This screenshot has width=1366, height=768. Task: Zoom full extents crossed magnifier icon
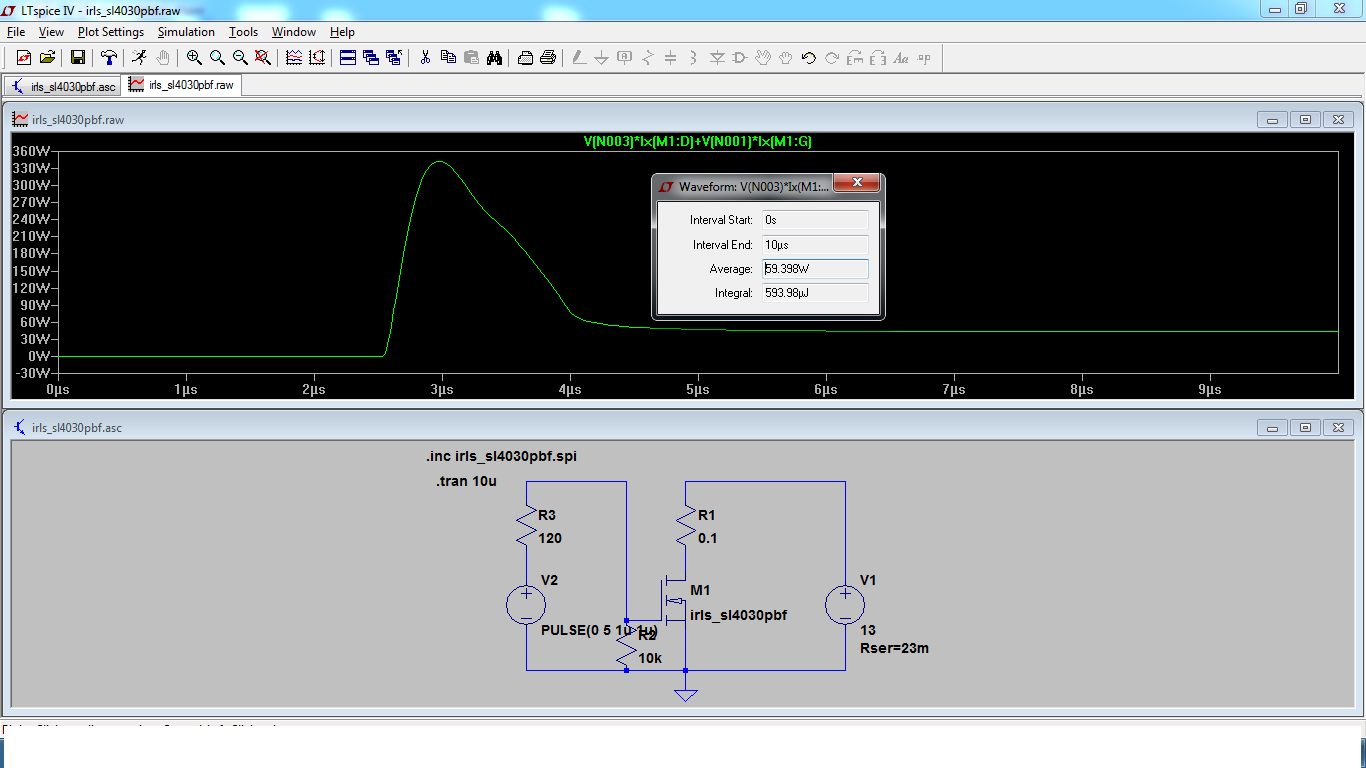click(x=263, y=58)
